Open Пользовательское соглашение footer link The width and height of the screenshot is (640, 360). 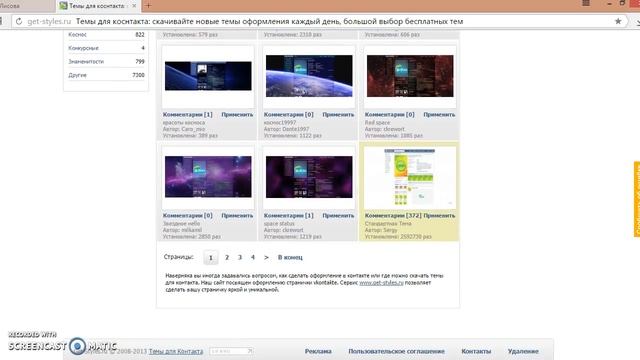[x=396, y=351]
